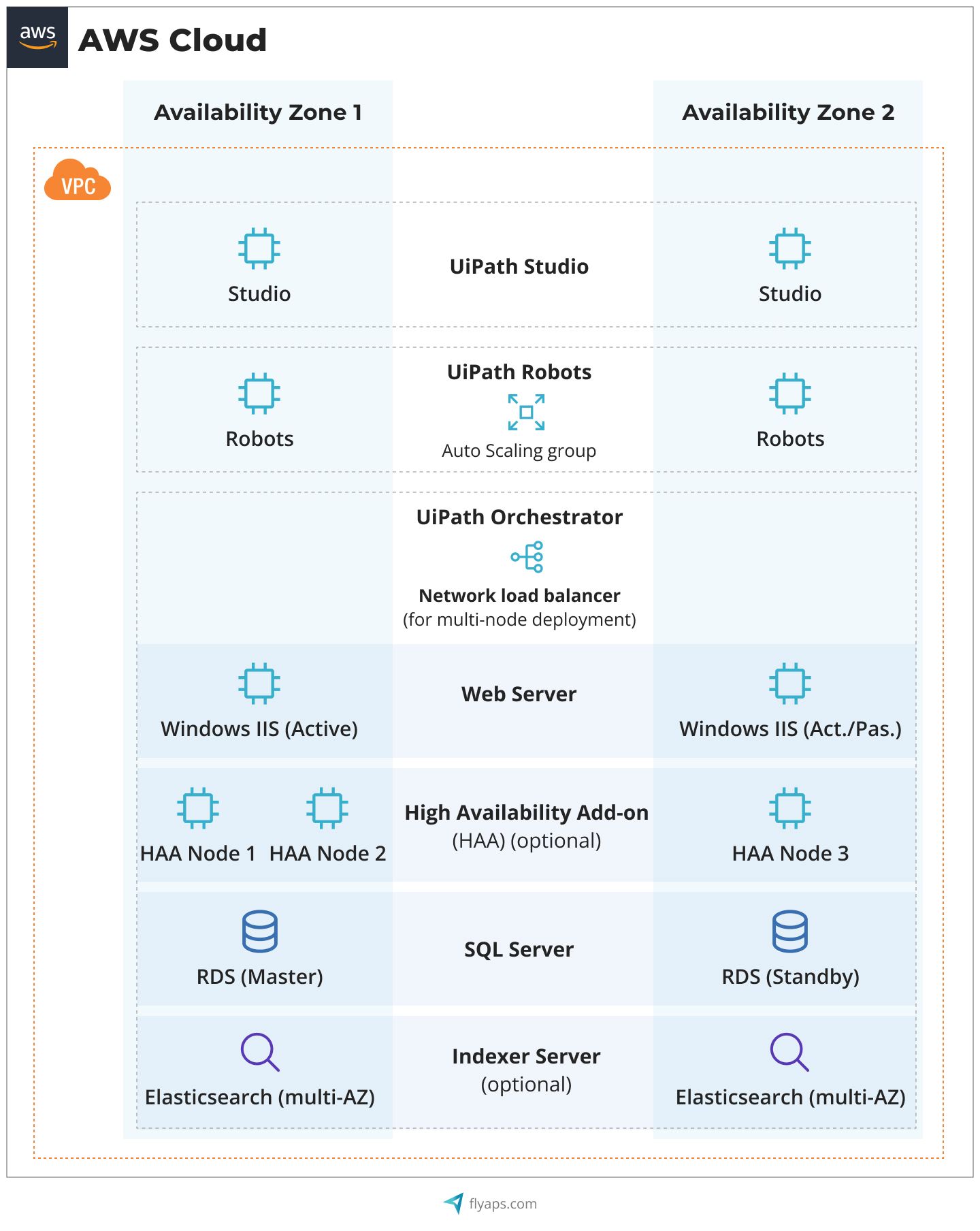Select the UiPath Orchestrator heading
This screenshot has height=1231, width=980.
point(519,517)
